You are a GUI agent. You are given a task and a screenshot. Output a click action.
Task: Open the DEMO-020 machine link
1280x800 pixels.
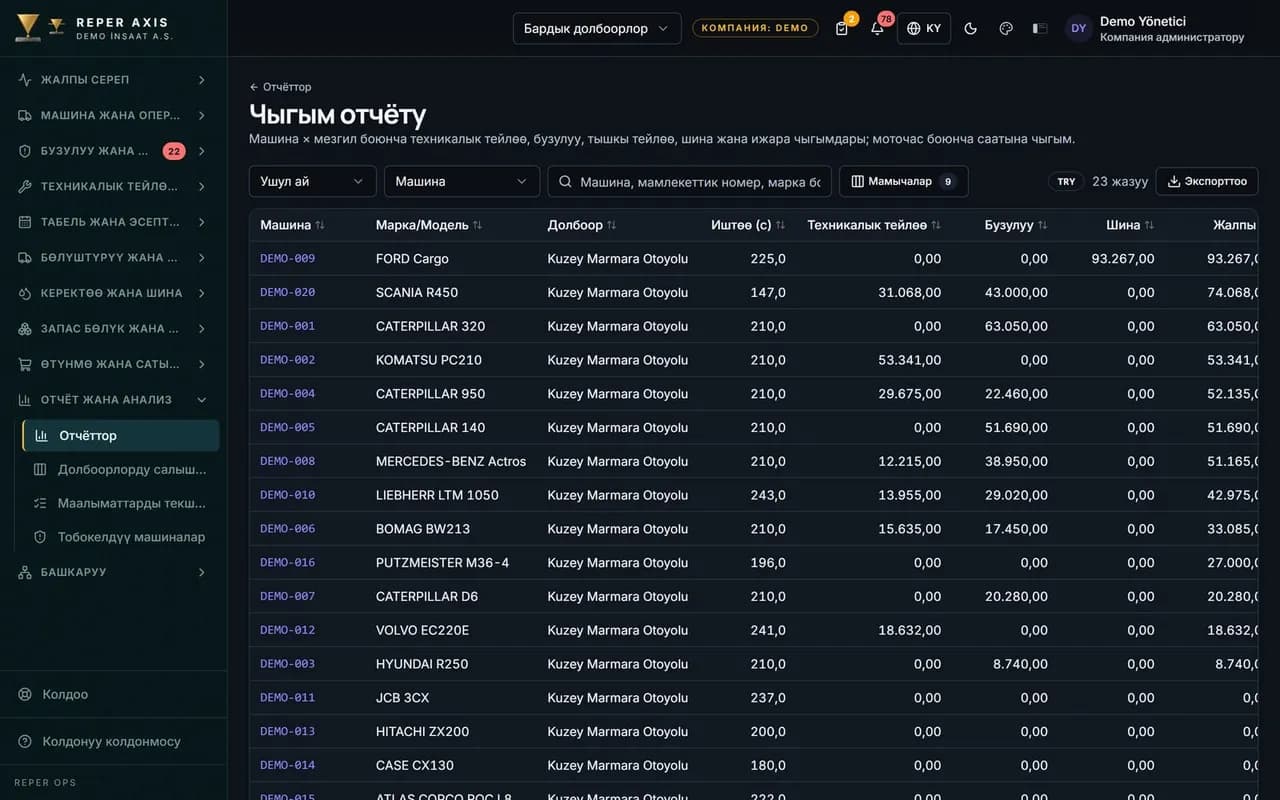tap(288, 292)
